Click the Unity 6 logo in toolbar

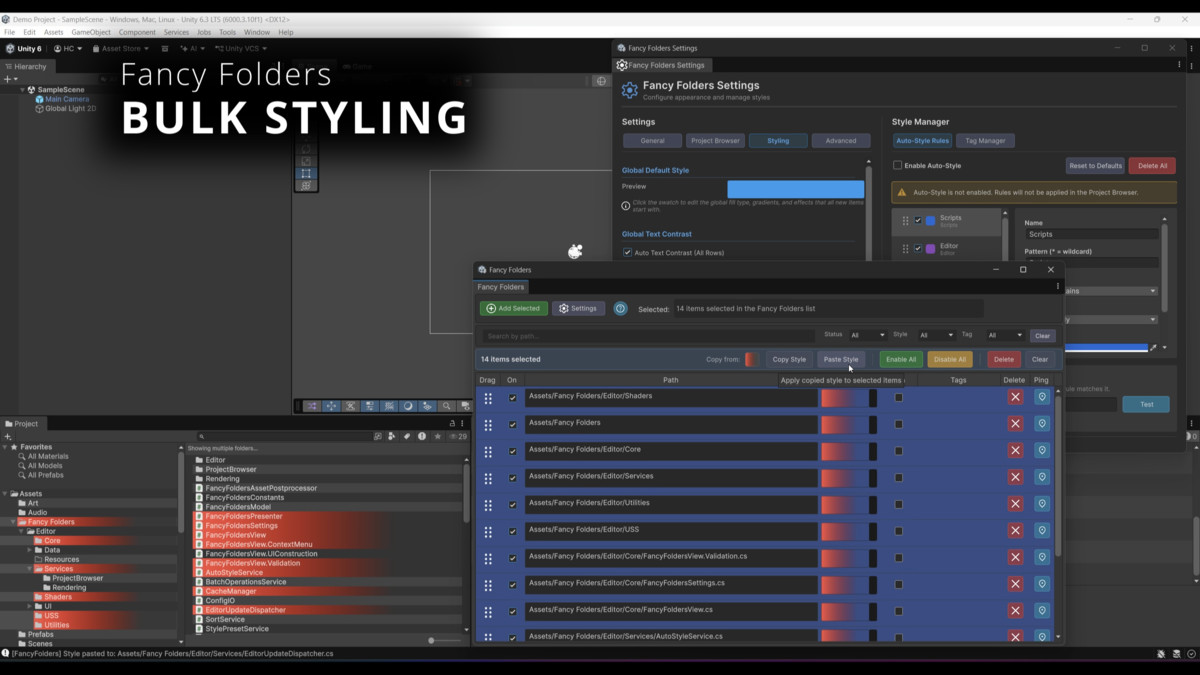(11, 48)
